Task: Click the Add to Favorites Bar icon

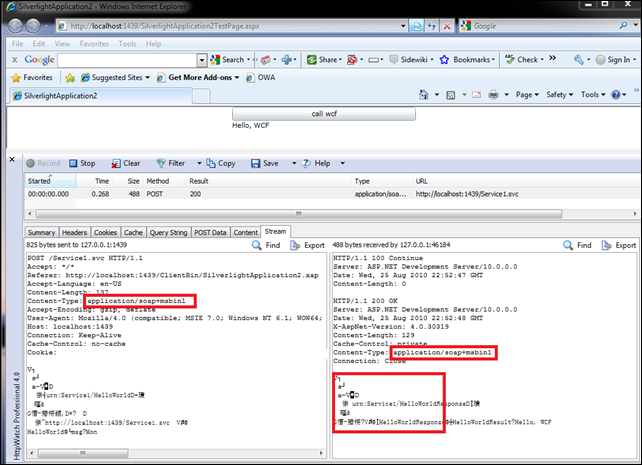Action: (x=70, y=77)
